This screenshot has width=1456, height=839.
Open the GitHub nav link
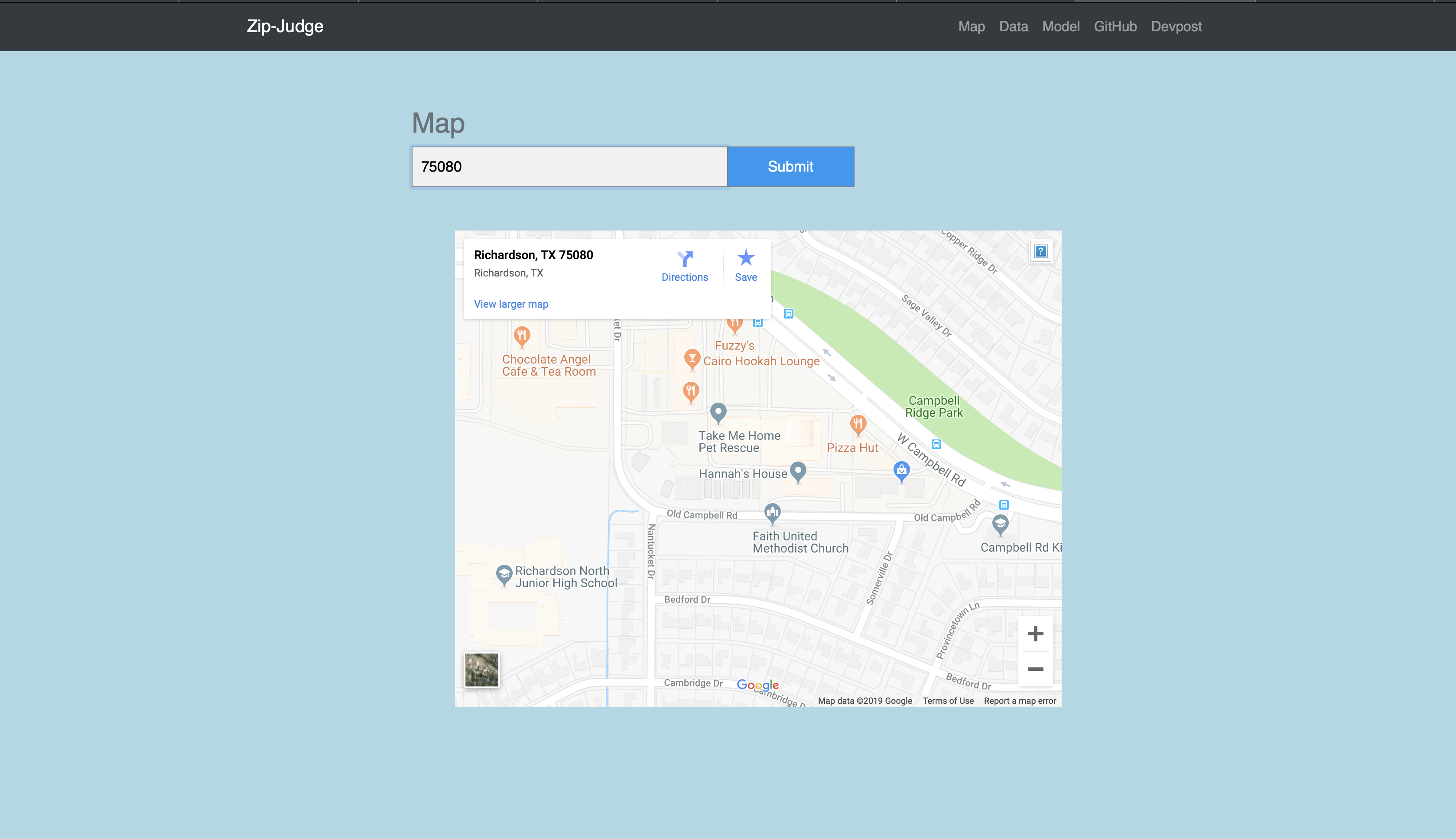[x=1115, y=26]
